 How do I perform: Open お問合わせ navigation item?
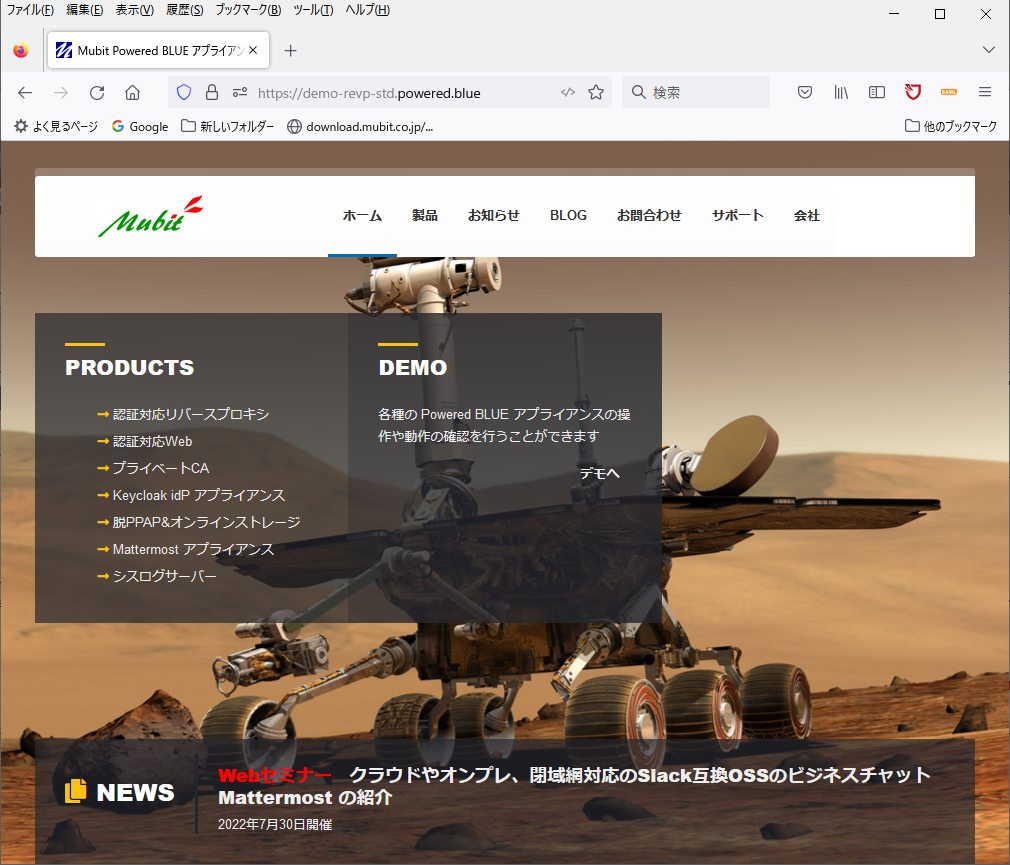(x=649, y=216)
